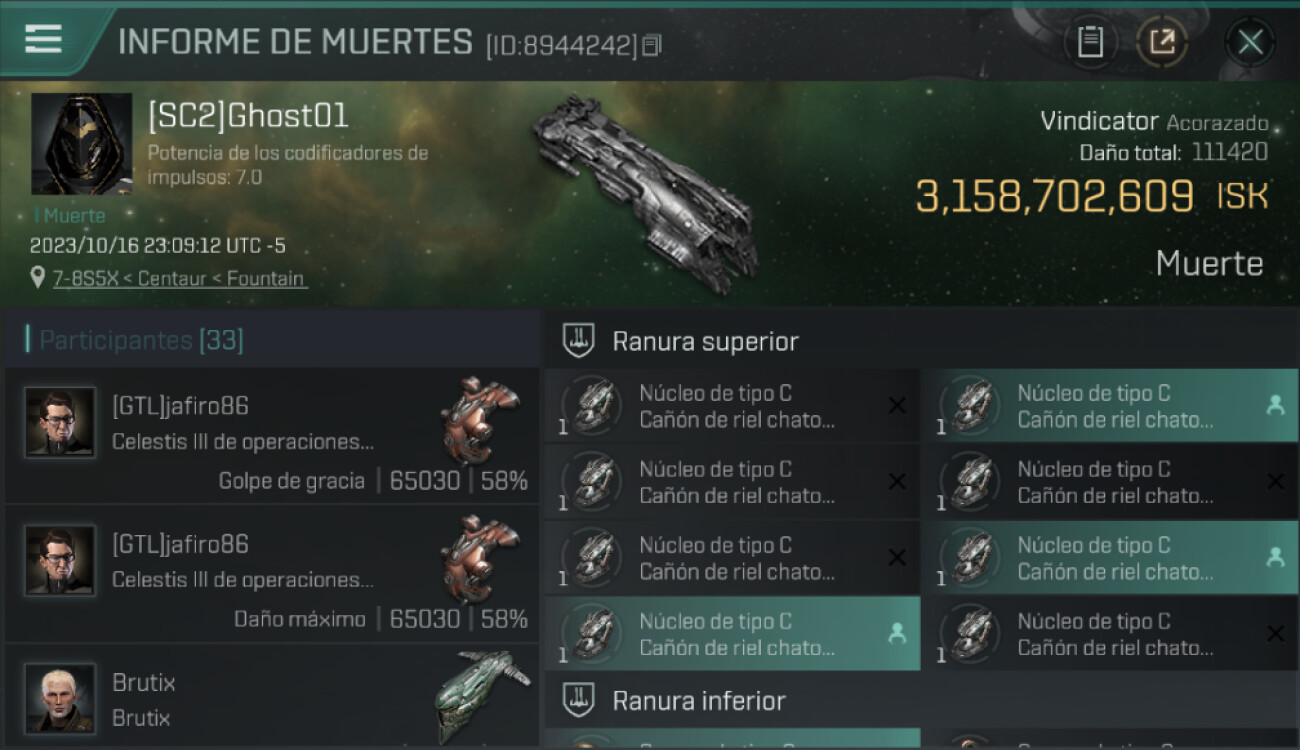Close the Informe de Muertes window
Screen dimensions: 1300x750
point(1250,42)
